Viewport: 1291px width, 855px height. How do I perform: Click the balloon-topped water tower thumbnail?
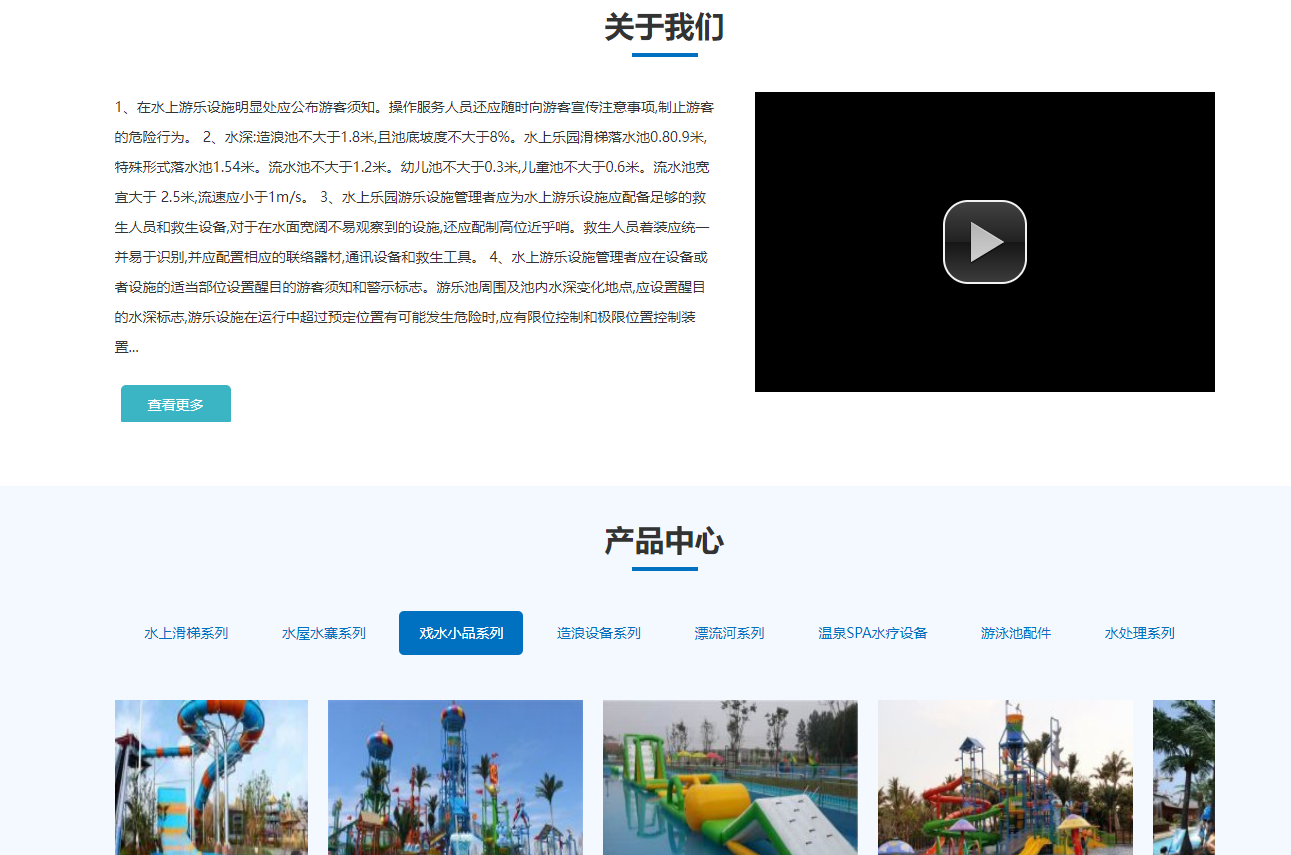click(x=455, y=777)
